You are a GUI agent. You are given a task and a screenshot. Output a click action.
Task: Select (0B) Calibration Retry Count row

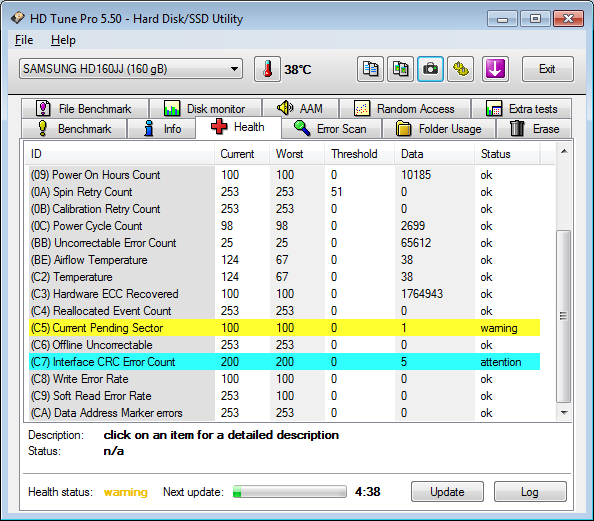[x=284, y=209]
